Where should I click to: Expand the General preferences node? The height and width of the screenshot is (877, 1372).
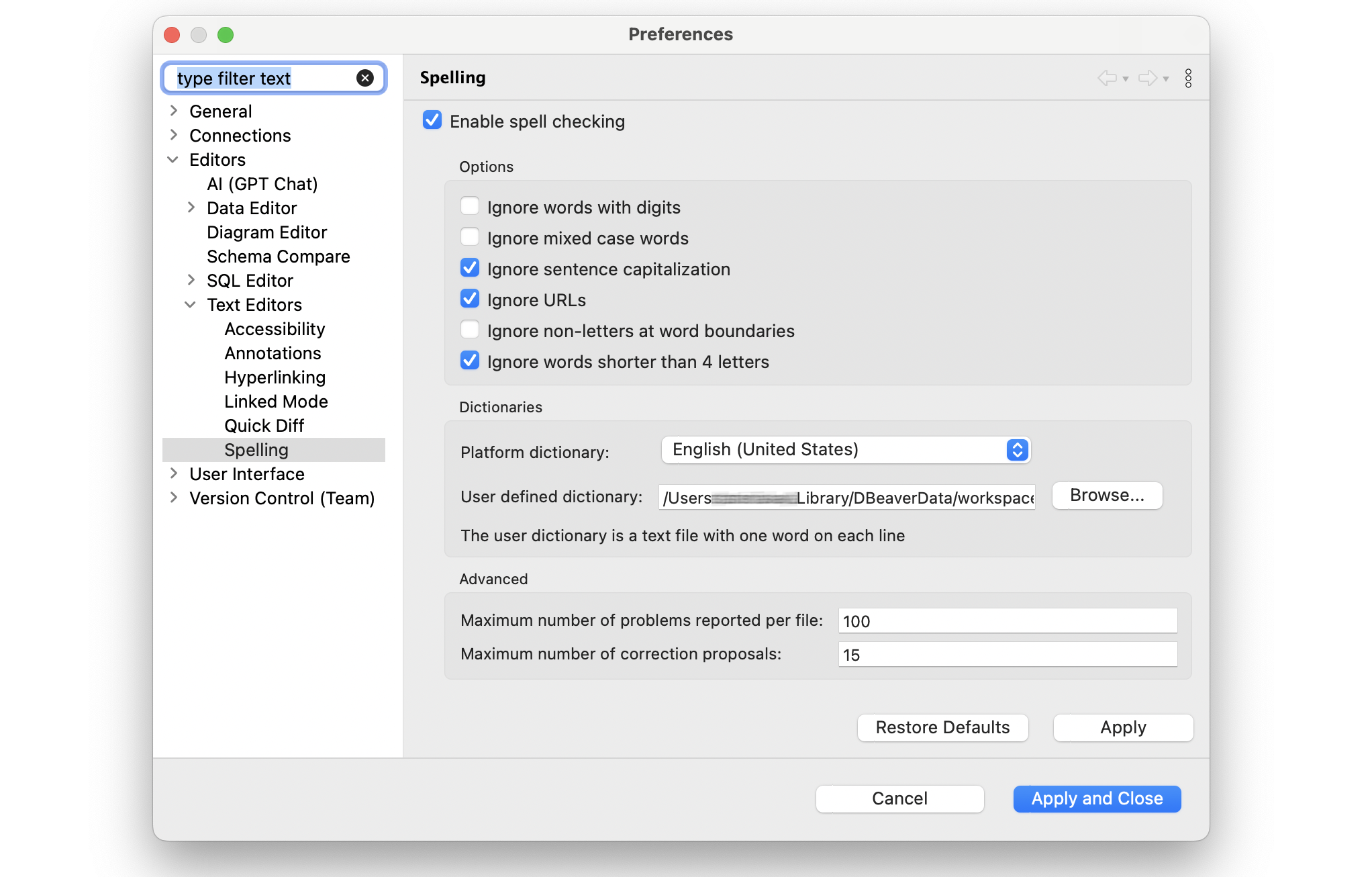pos(174,111)
